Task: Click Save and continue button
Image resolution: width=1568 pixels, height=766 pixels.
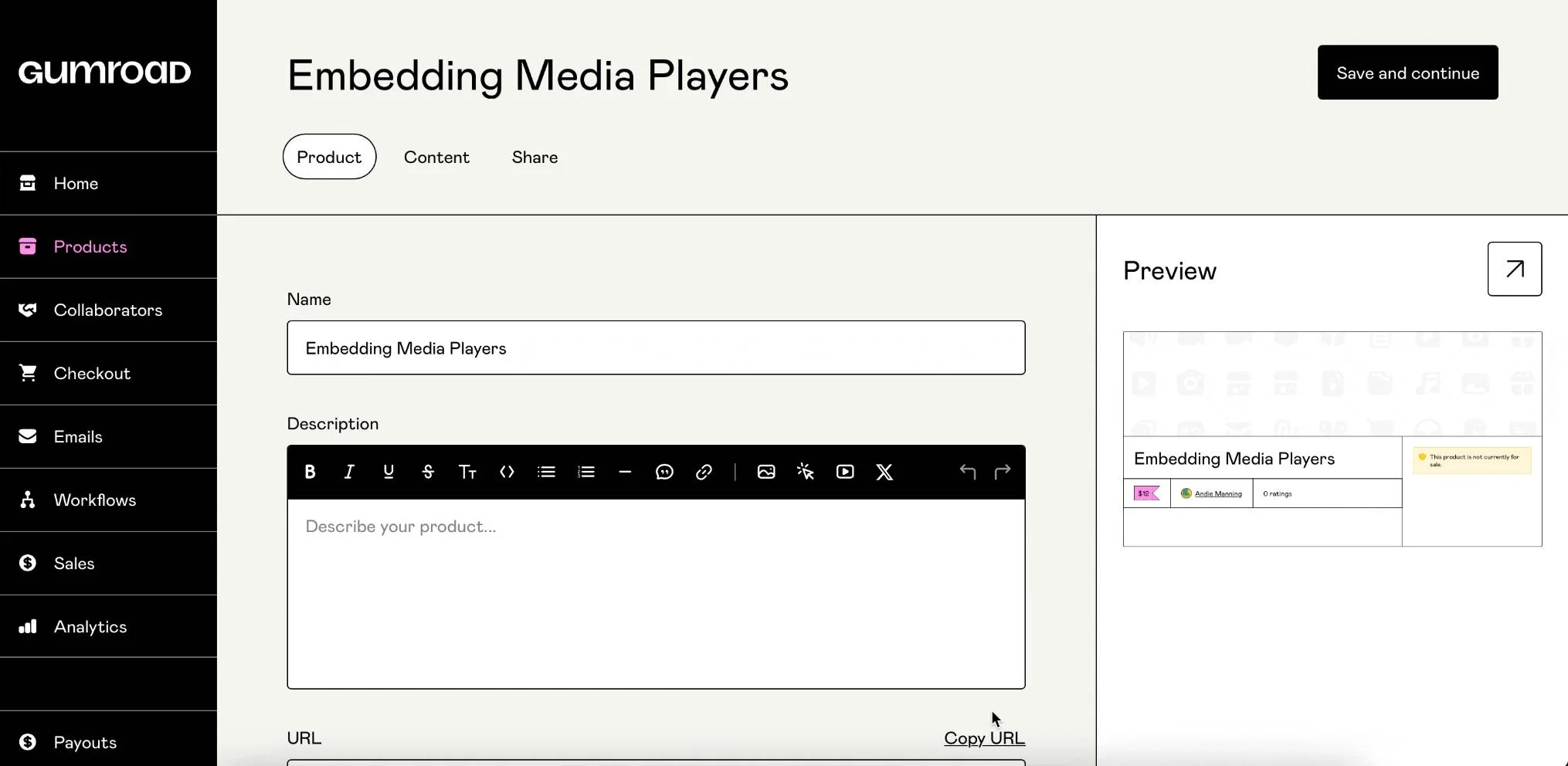Action: [x=1407, y=73]
